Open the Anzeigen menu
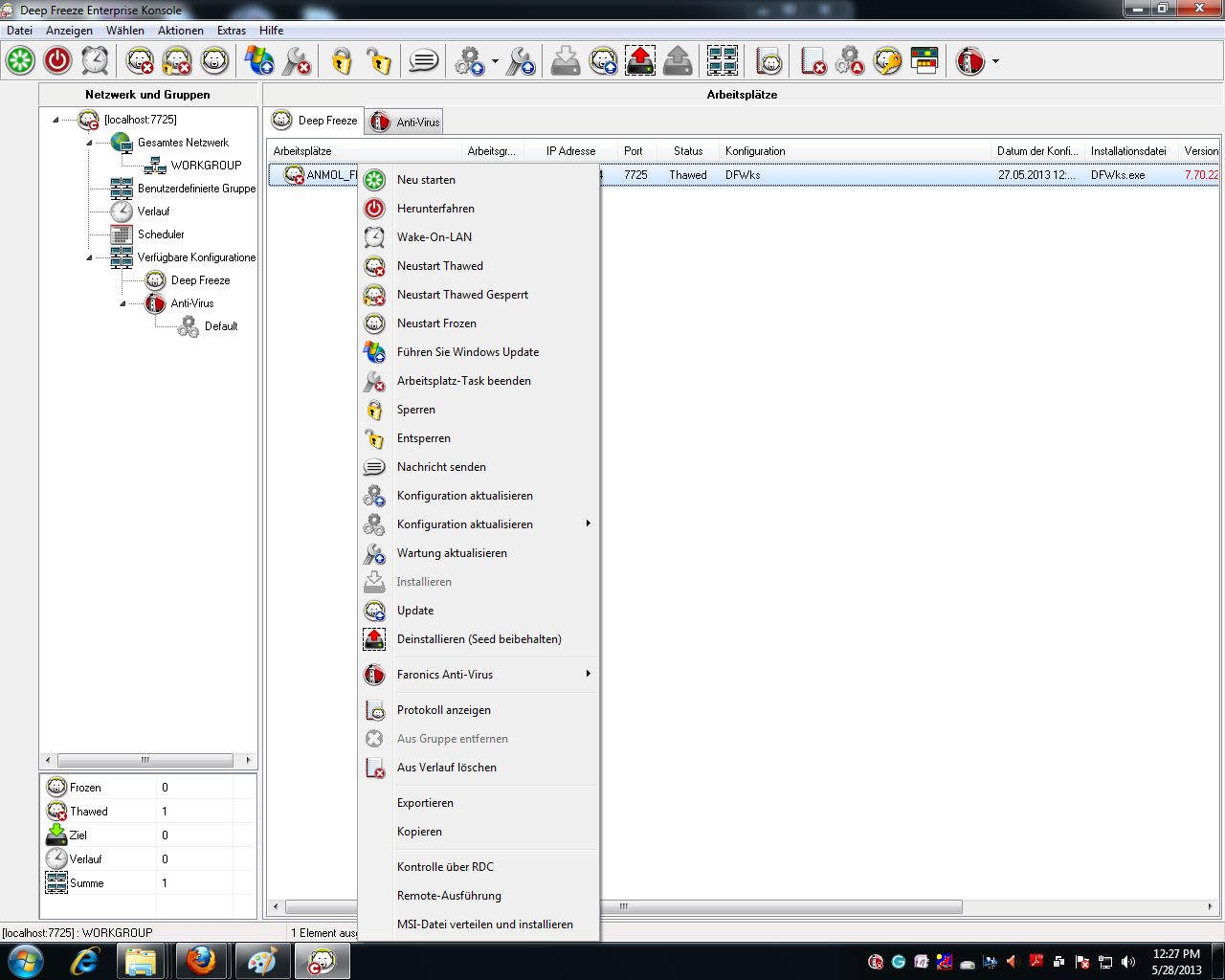 point(69,31)
